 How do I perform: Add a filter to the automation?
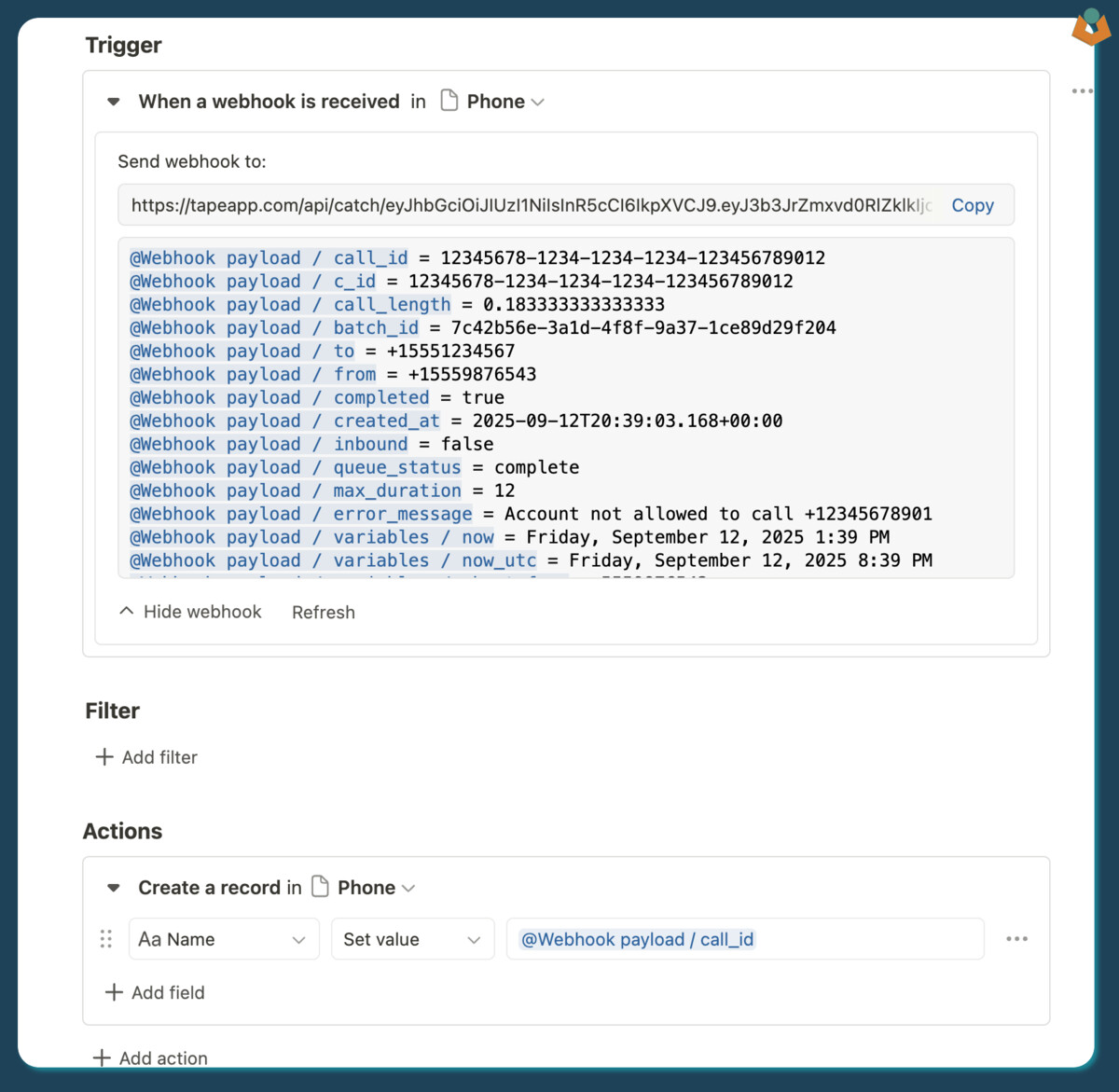[159, 757]
